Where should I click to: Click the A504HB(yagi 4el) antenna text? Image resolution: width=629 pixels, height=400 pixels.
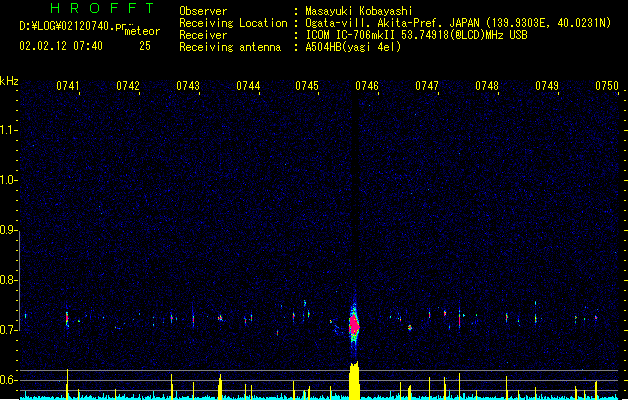click(x=353, y=47)
